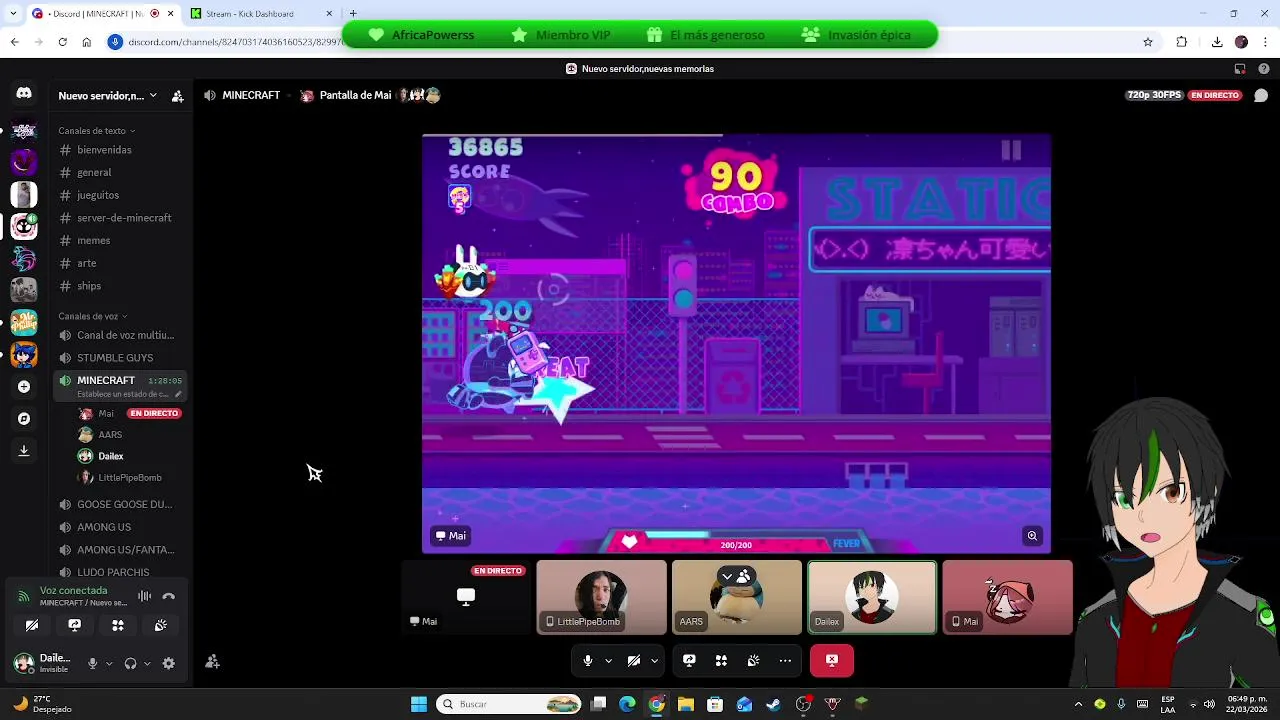
Task: Bookmark this page with the star icon
Action: pyautogui.click(x=1148, y=42)
